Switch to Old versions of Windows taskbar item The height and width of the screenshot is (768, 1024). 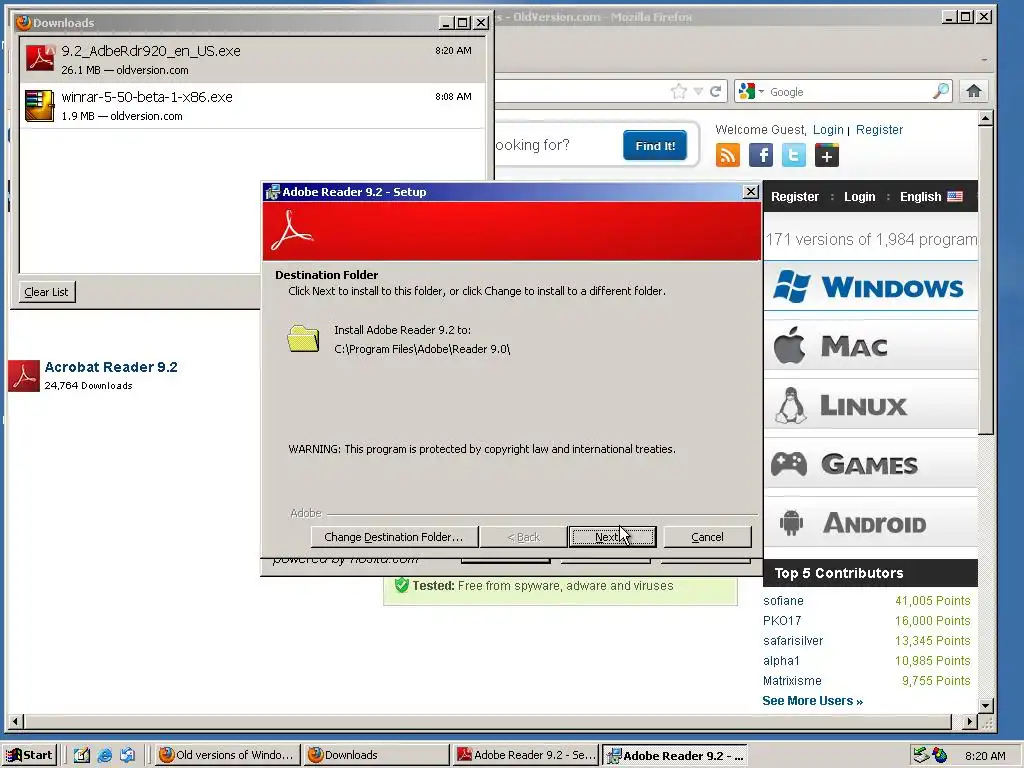point(228,755)
